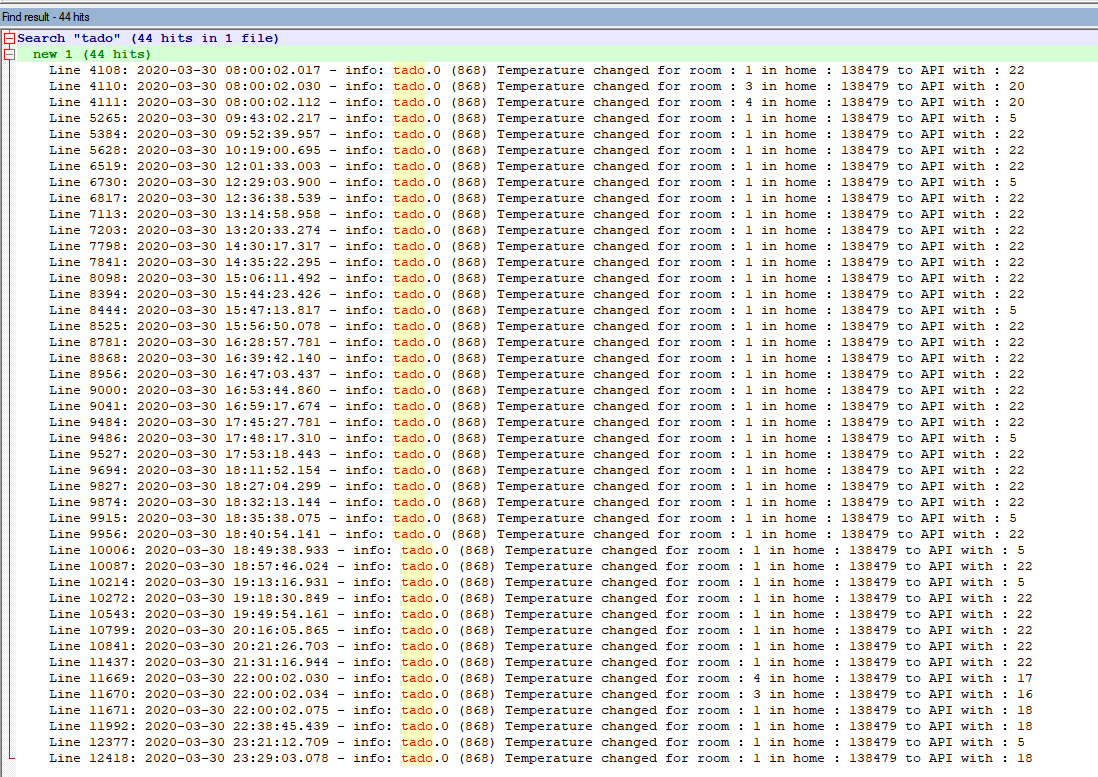
Task: Select result Line 8868 at 16:39:42.140
Action: (536, 358)
